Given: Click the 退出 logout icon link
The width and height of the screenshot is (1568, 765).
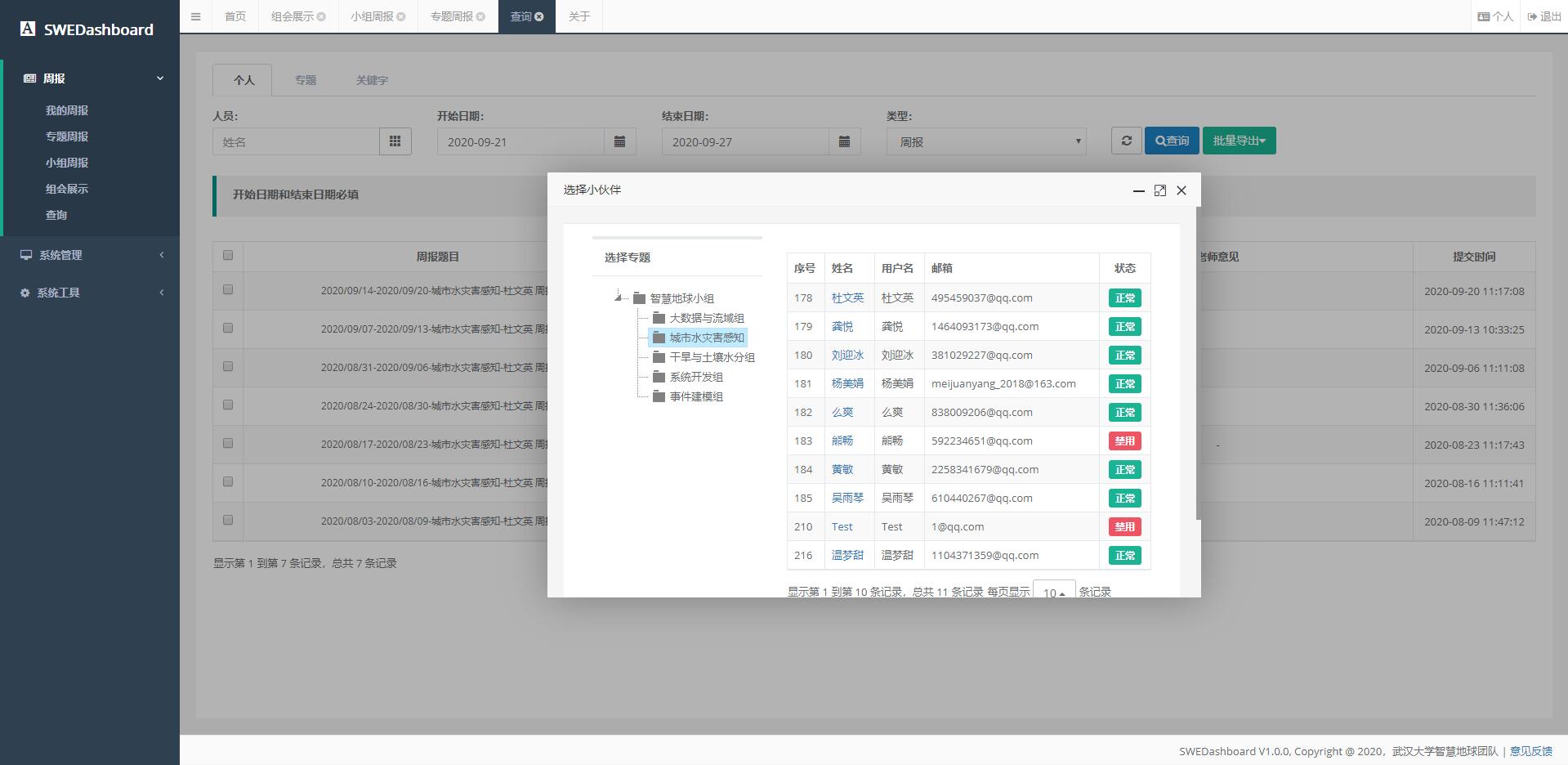Looking at the screenshot, I should 1544,16.
